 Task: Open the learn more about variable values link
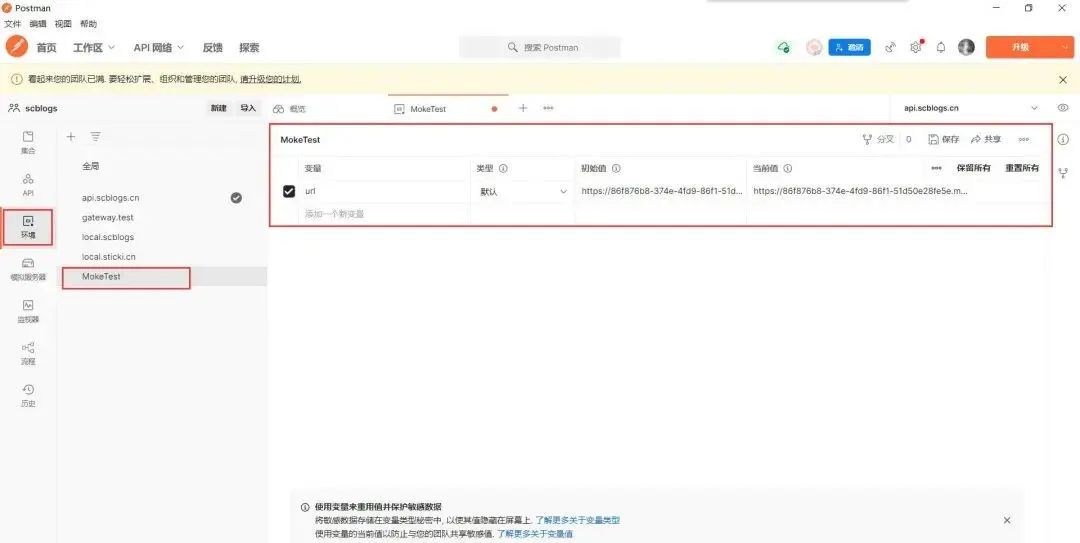click(534, 534)
